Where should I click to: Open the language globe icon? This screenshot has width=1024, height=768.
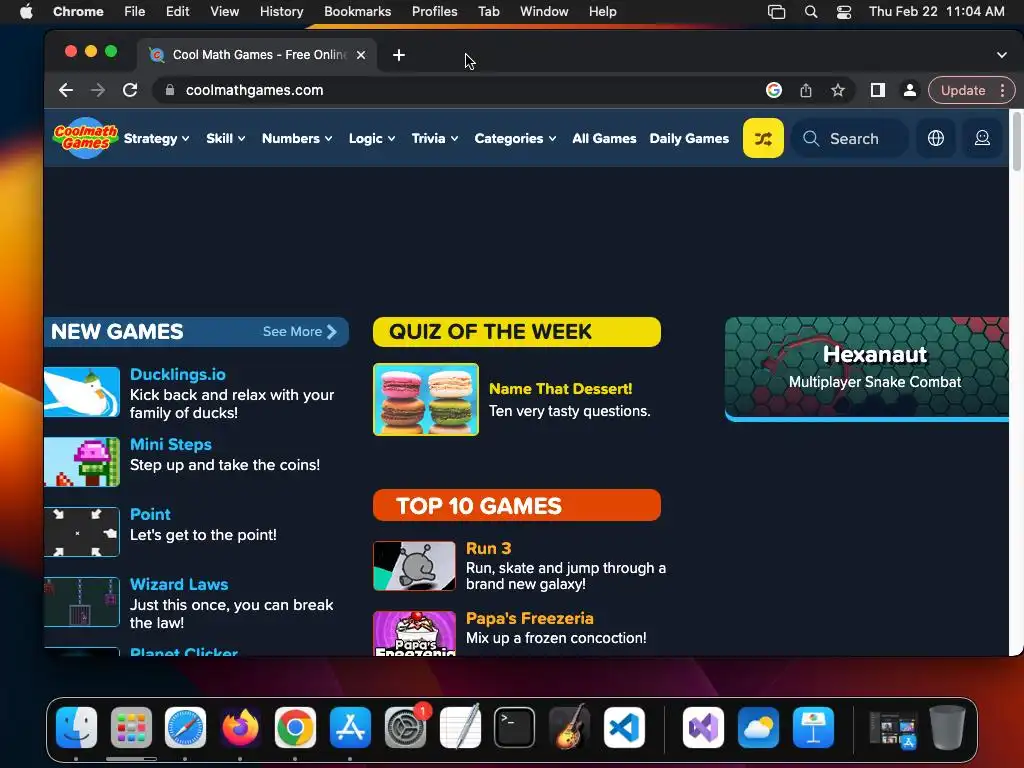pos(936,138)
